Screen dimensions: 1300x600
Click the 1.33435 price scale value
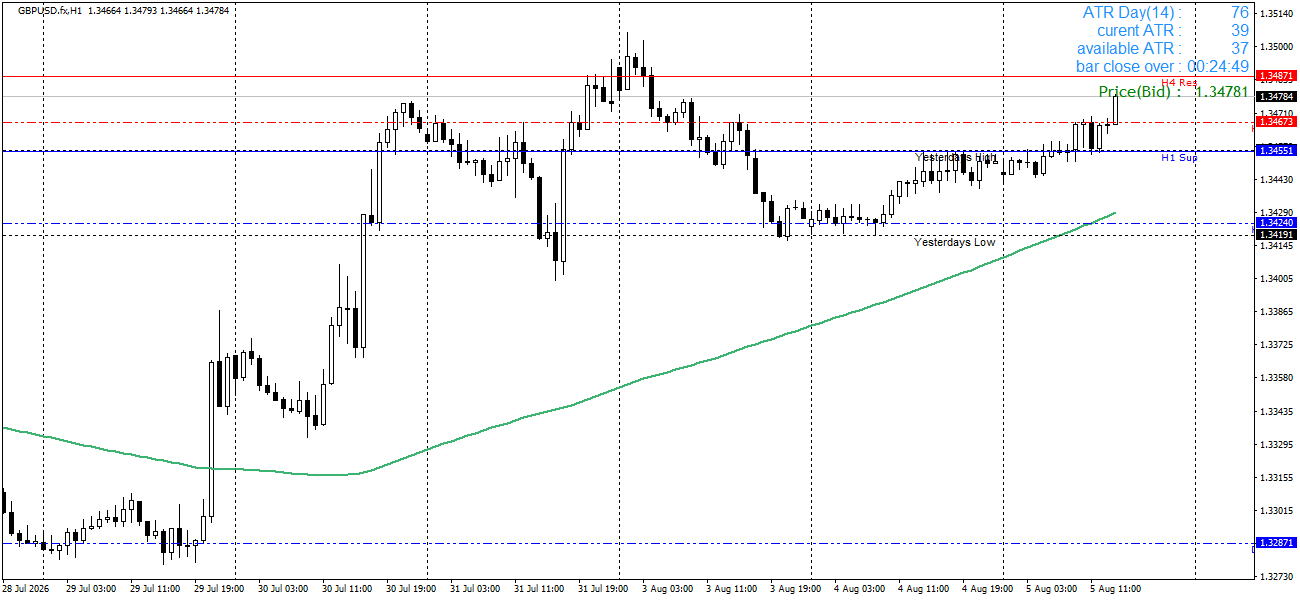1277,411
